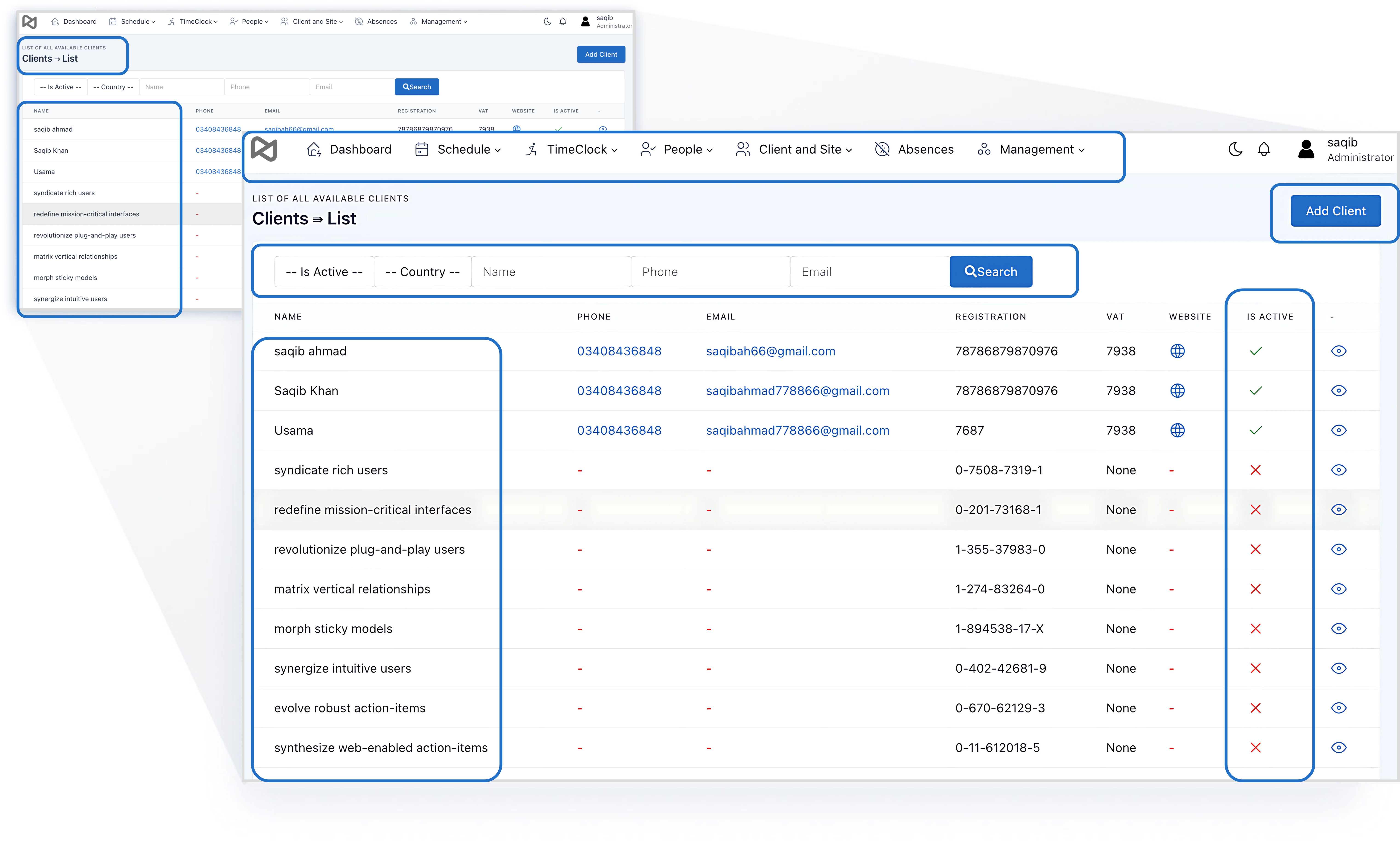Click the app logo in front window
This screenshot has height=848, width=1400.
pos(264,149)
